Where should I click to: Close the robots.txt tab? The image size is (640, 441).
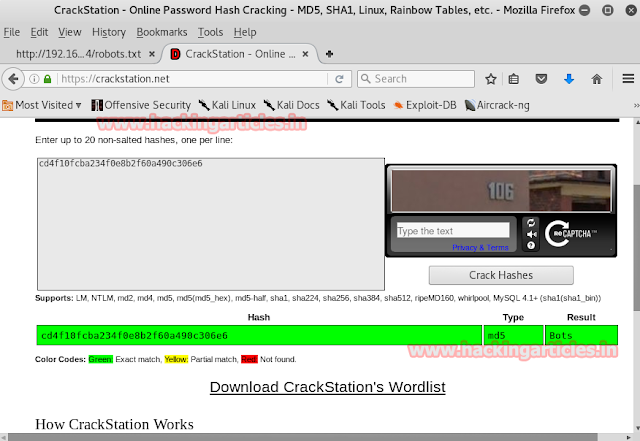click(151, 54)
